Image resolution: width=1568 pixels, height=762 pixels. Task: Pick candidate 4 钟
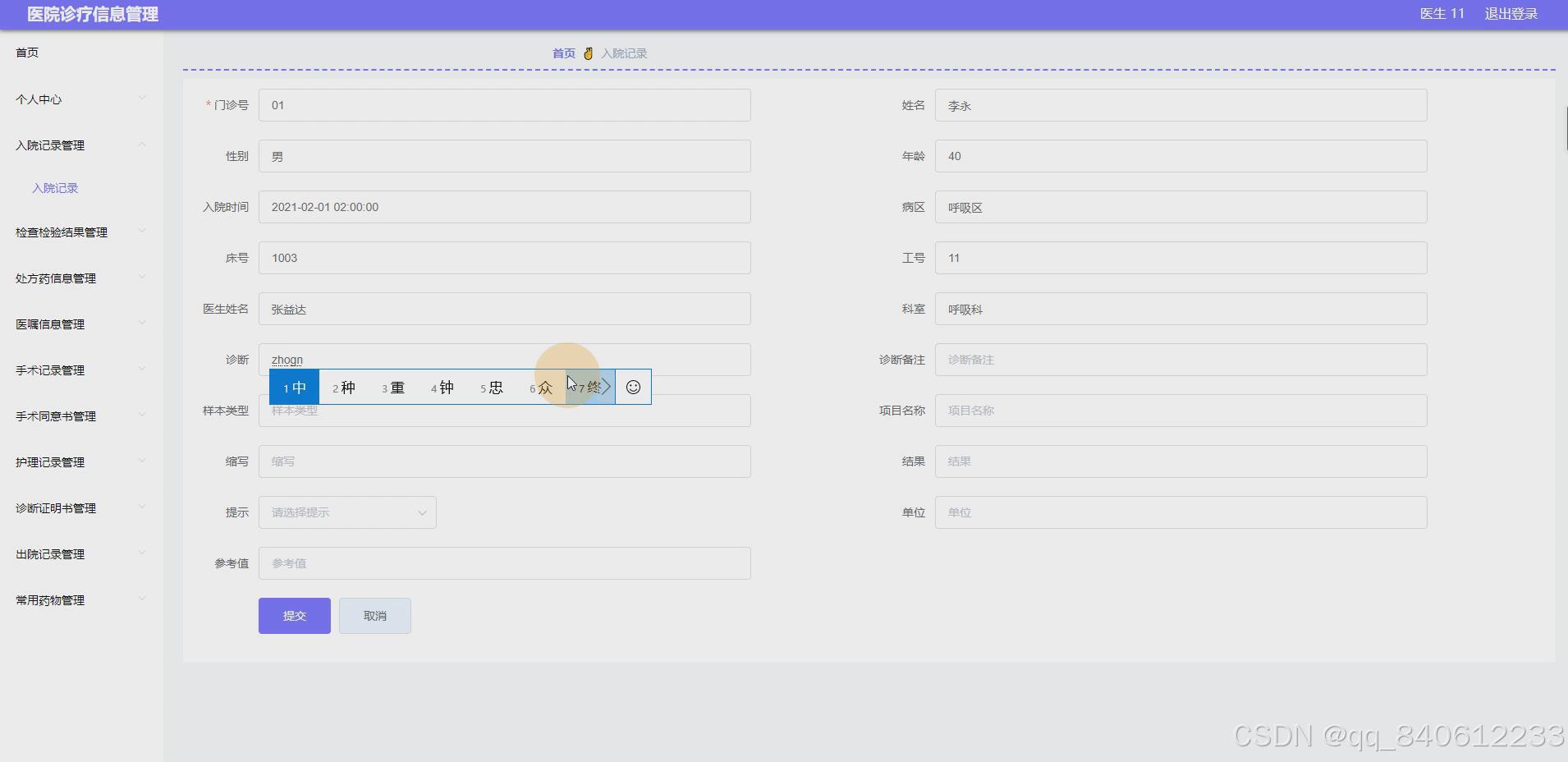(442, 388)
